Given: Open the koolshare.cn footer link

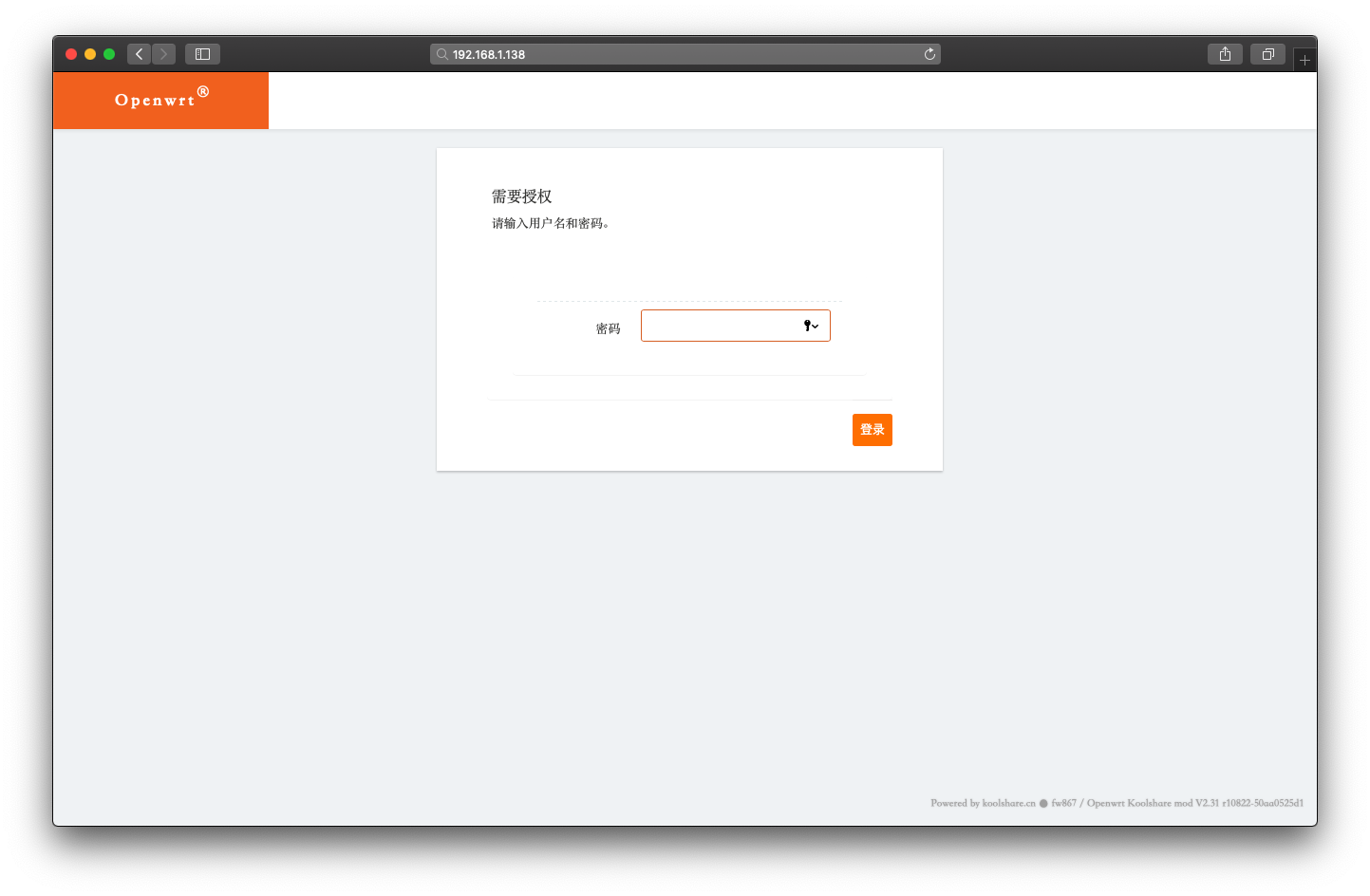Looking at the screenshot, I should (1008, 803).
